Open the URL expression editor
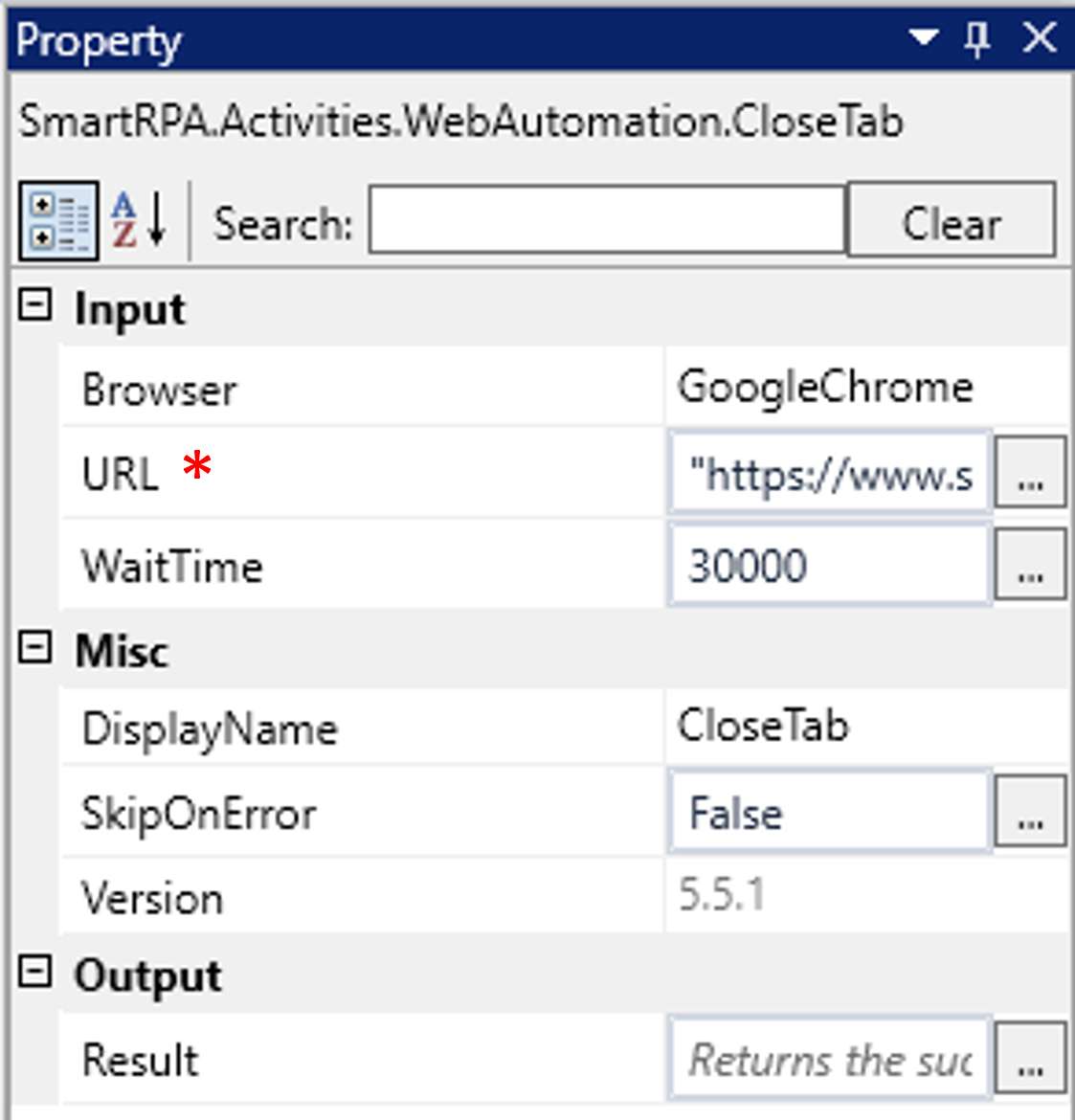This screenshot has width=1075, height=1120. click(x=1029, y=471)
